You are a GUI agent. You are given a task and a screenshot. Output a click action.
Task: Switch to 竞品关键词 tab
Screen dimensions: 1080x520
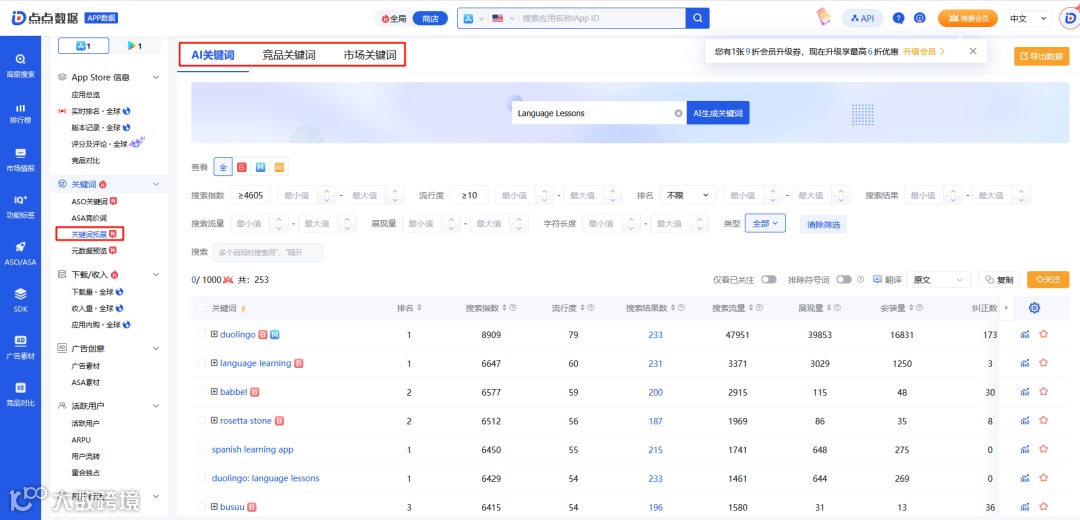tap(289, 55)
